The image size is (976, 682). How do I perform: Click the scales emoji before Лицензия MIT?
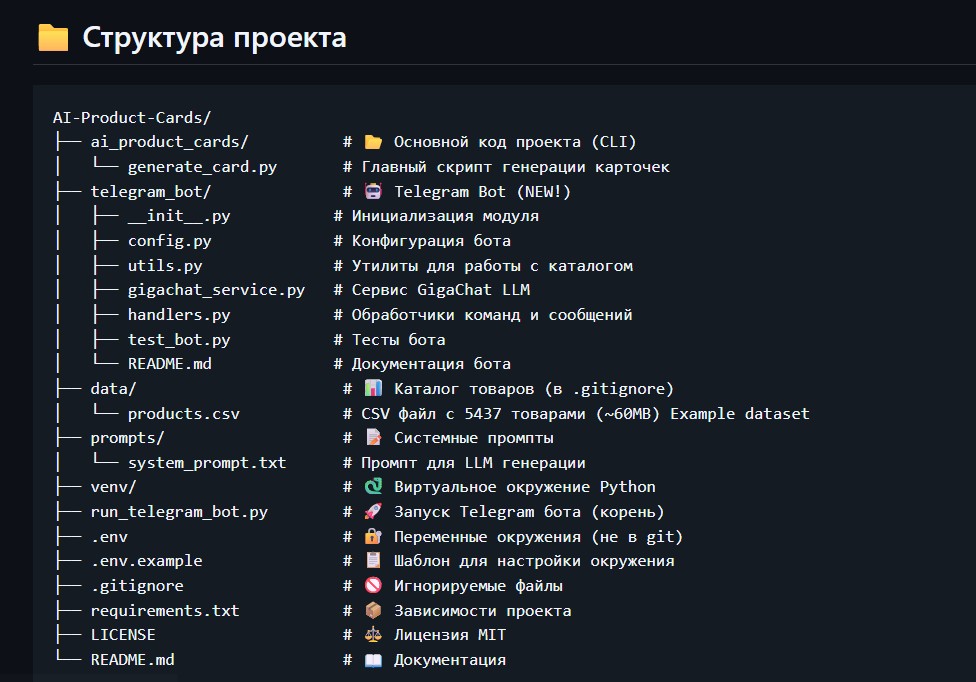(373, 634)
